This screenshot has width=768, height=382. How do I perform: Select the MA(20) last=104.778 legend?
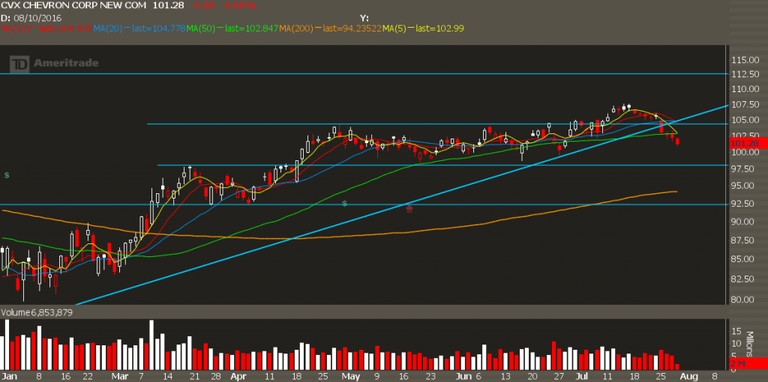139,29
